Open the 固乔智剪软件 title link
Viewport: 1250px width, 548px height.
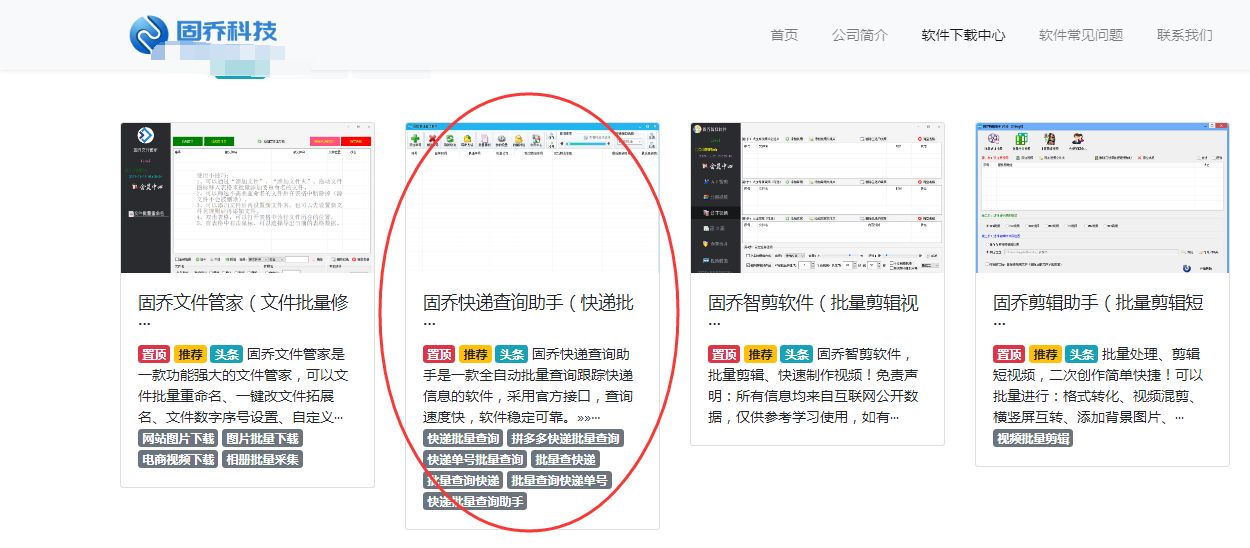(x=813, y=311)
